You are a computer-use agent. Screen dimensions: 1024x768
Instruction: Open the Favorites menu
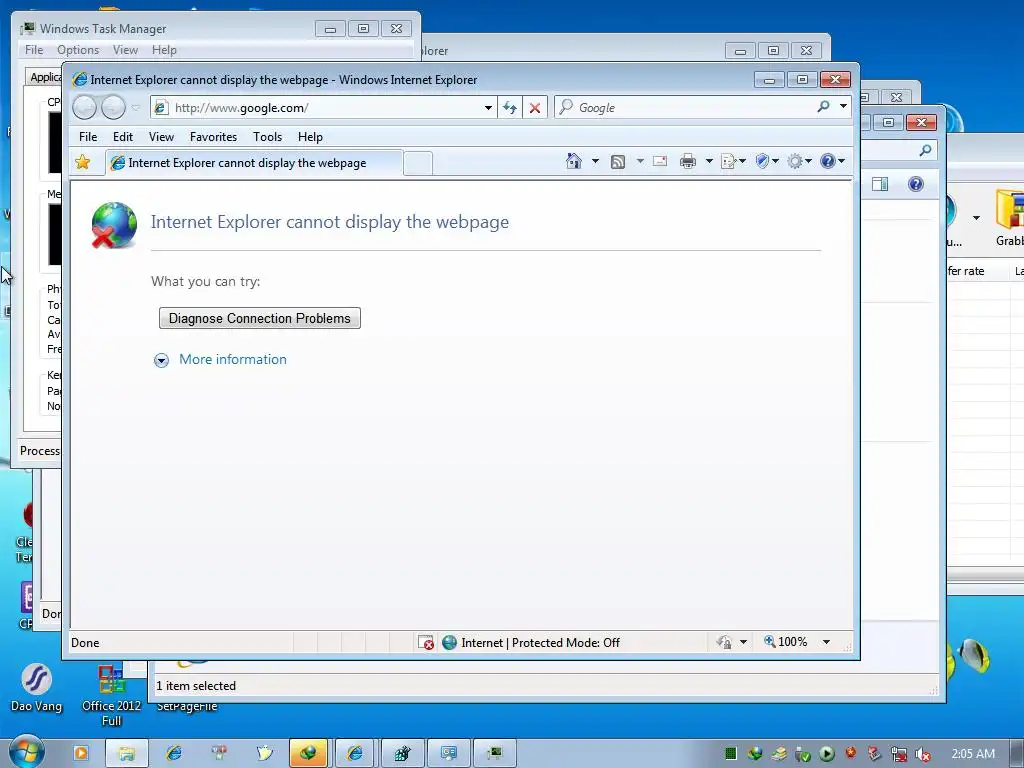pyautogui.click(x=214, y=137)
